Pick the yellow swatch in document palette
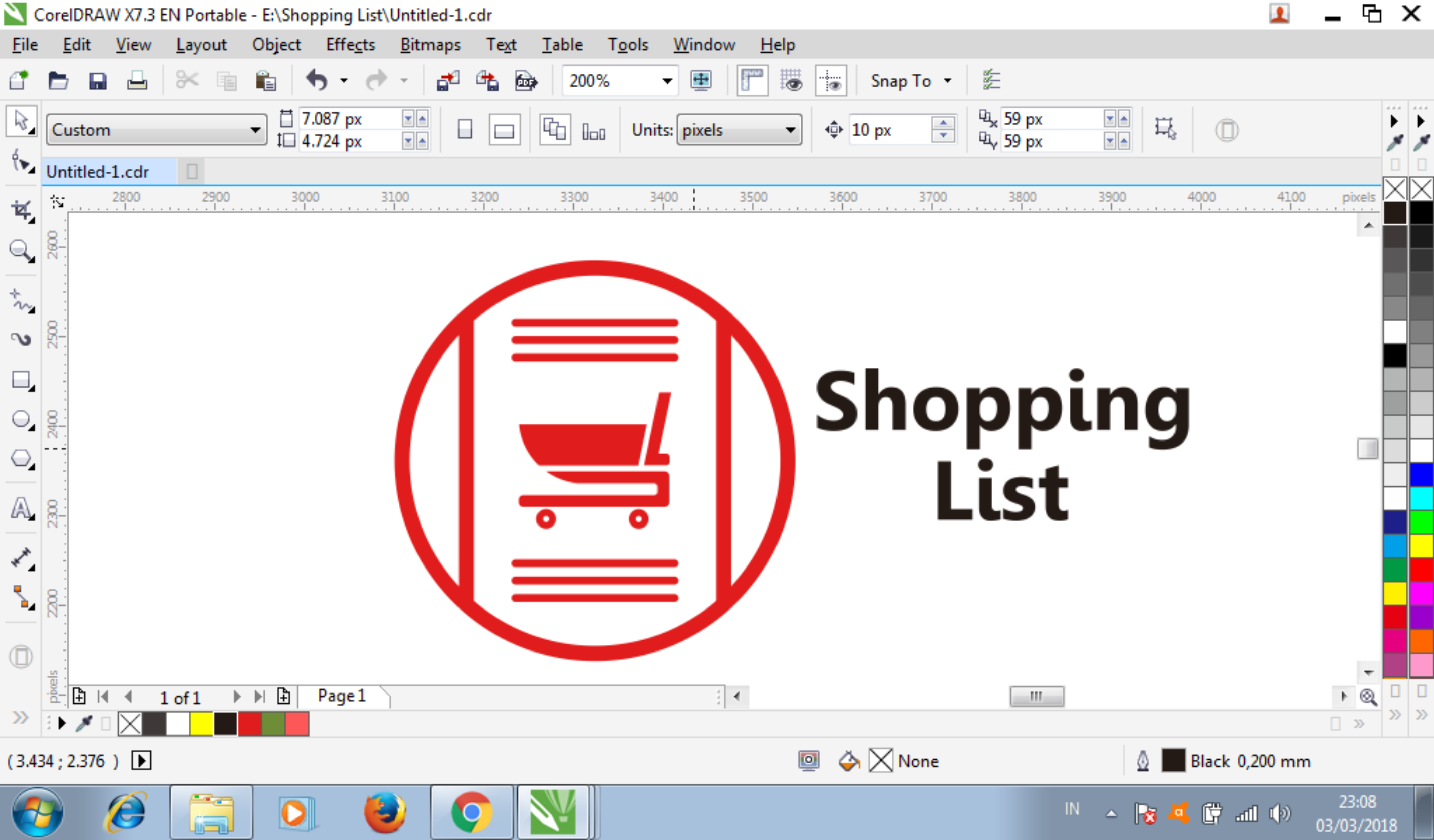 (201, 724)
